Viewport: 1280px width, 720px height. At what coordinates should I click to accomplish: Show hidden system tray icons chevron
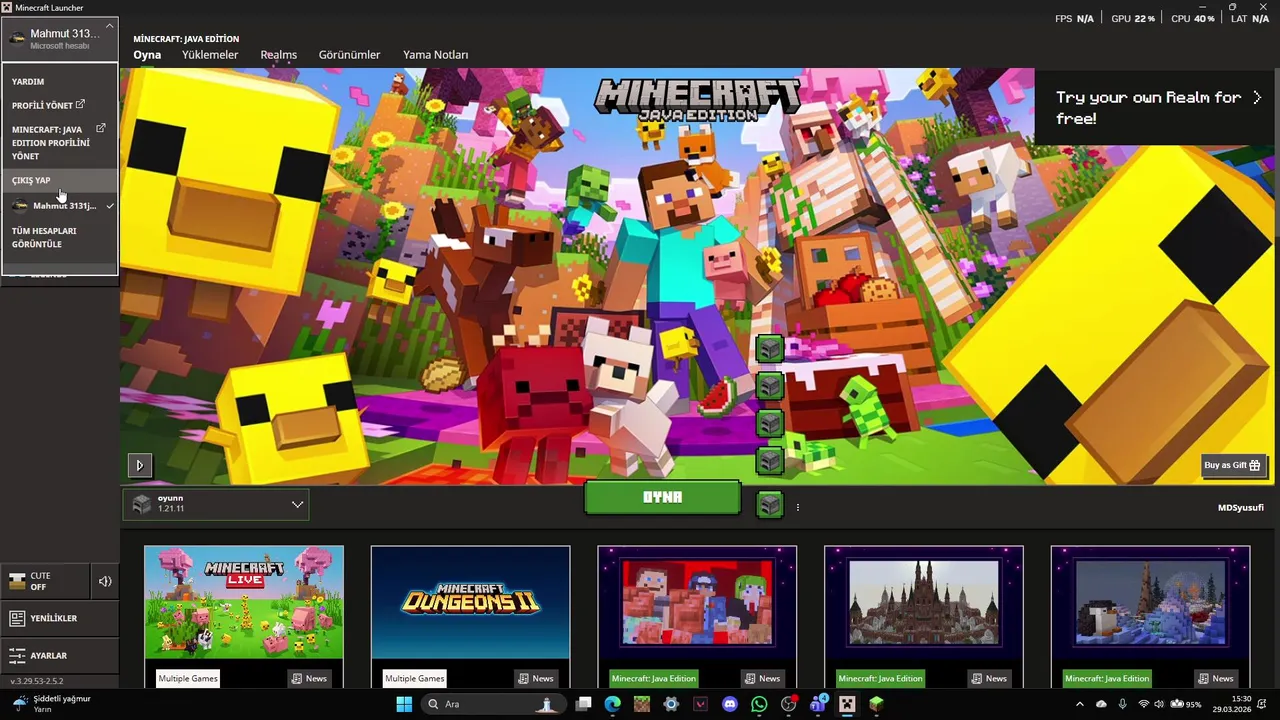[1079, 704]
